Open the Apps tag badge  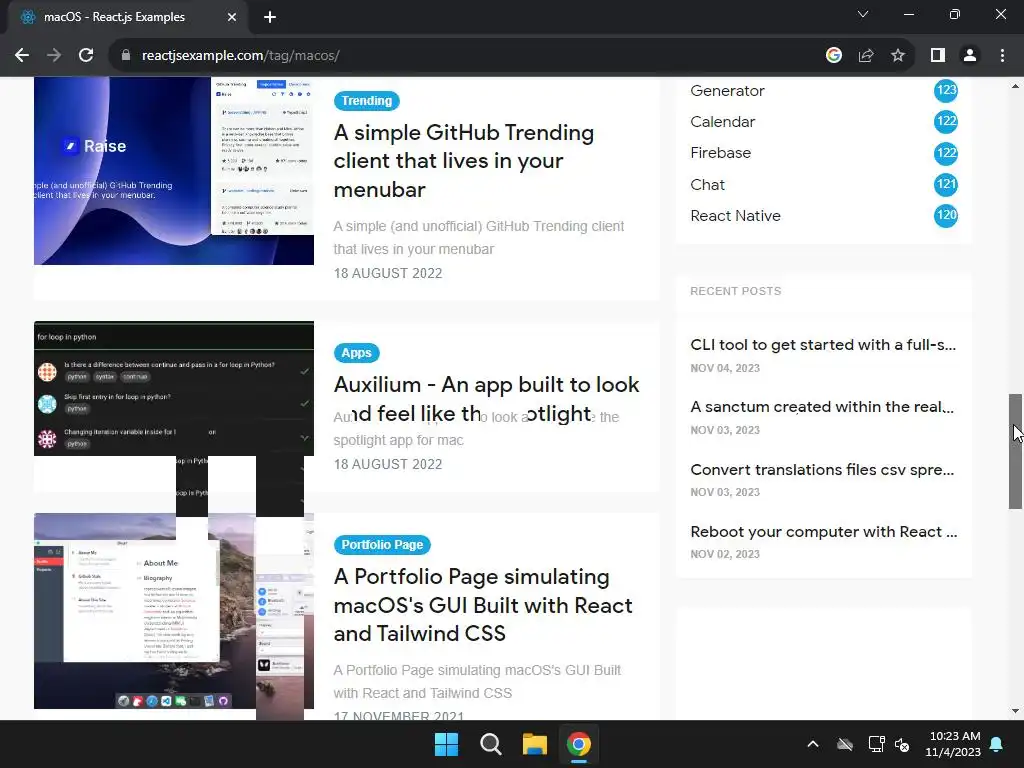pyautogui.click(x=356, y=353)
